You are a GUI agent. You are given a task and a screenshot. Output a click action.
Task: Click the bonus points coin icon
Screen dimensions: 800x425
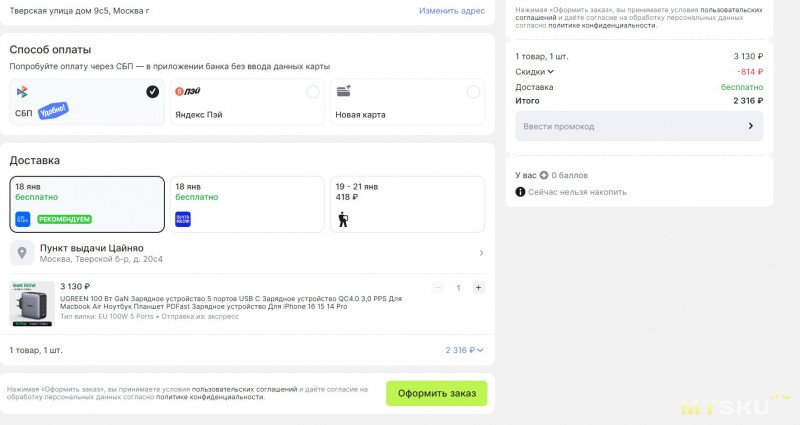point(543,175)
